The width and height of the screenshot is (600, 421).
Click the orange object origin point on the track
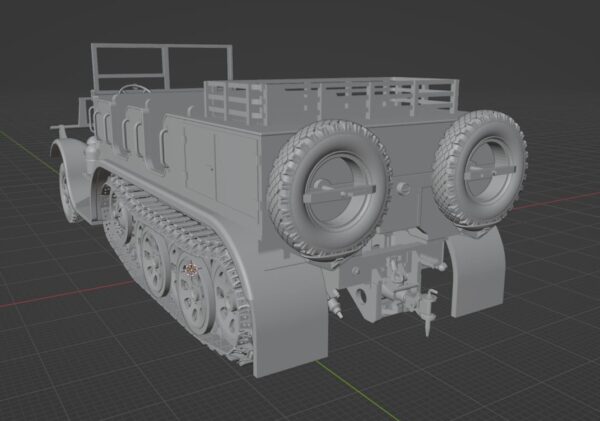point(191,269)
